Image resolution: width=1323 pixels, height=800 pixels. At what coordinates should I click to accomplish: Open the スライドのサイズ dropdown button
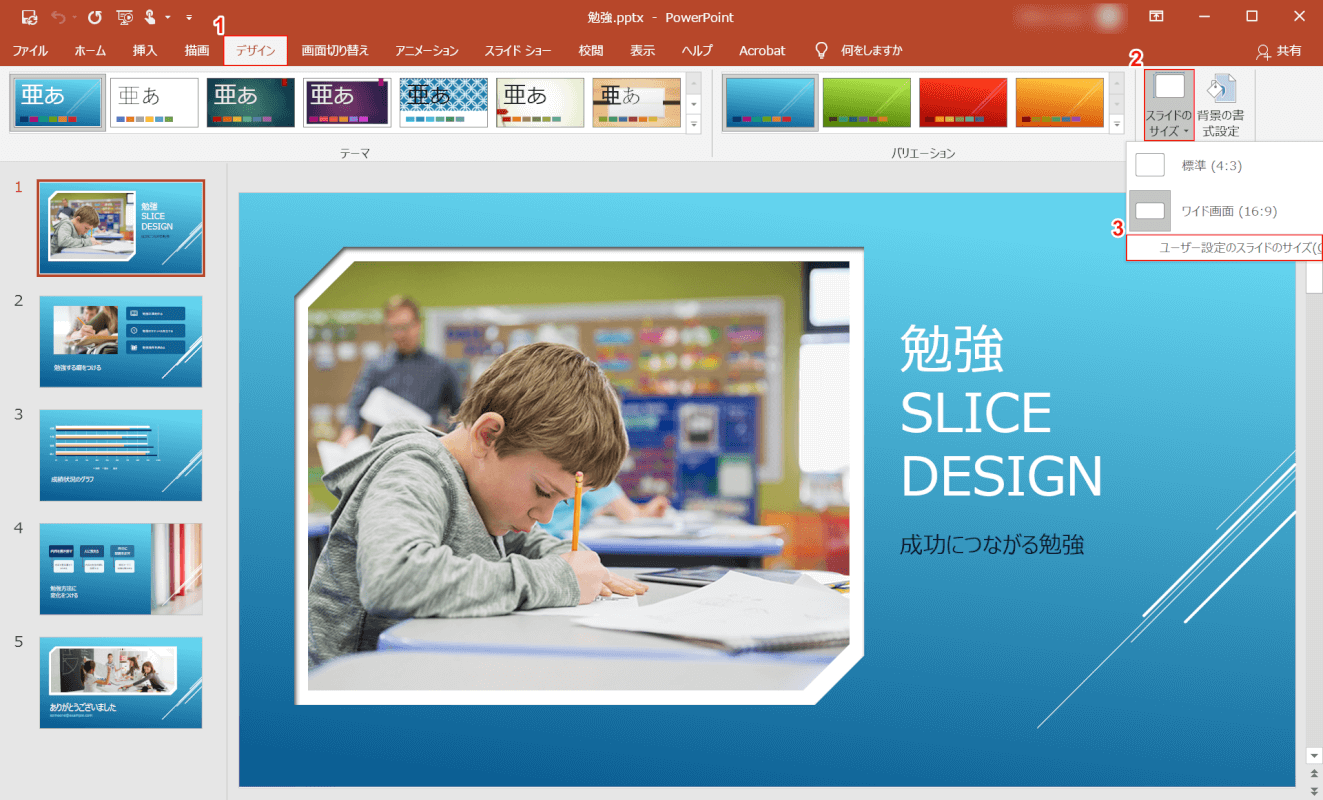[x=1169, y=105]
